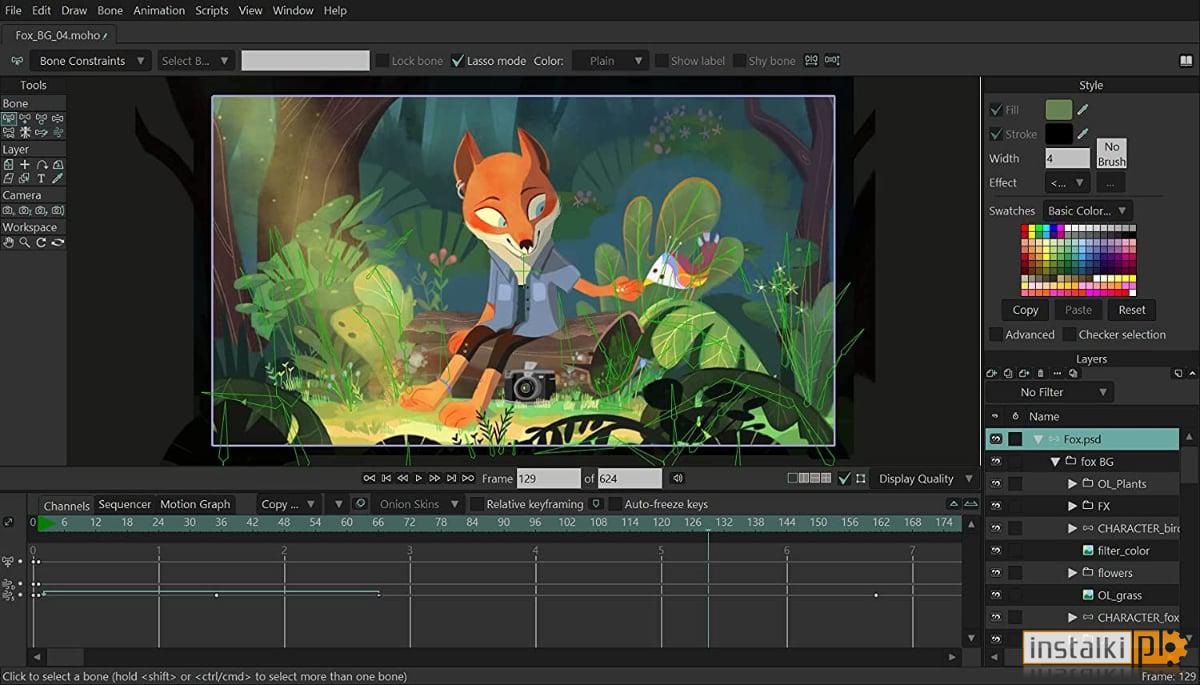Uncheck the Fill checkbox in Style panel
Screen dimensions: 1200x685
995,110
